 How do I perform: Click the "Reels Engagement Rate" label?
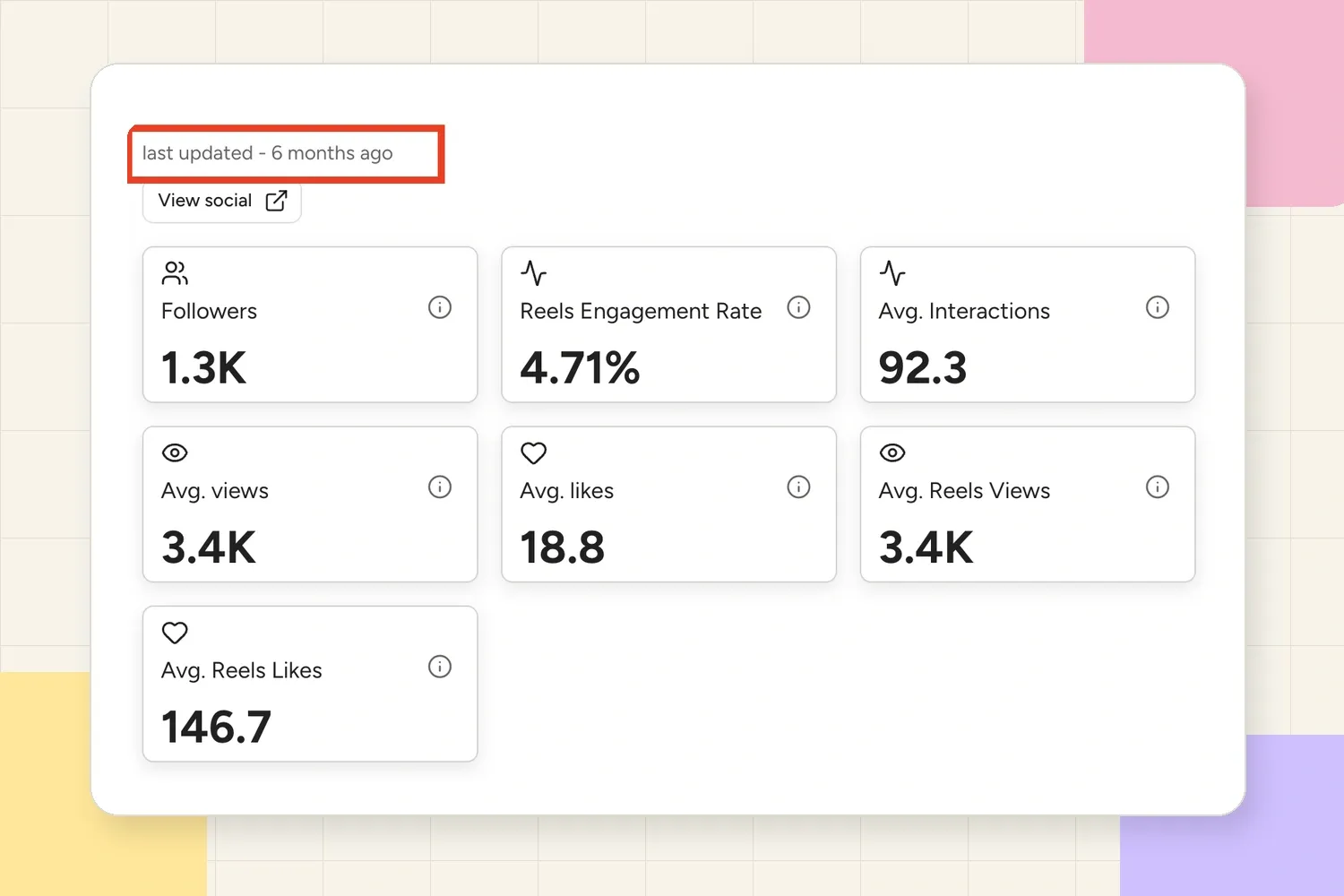click(641, 311)
